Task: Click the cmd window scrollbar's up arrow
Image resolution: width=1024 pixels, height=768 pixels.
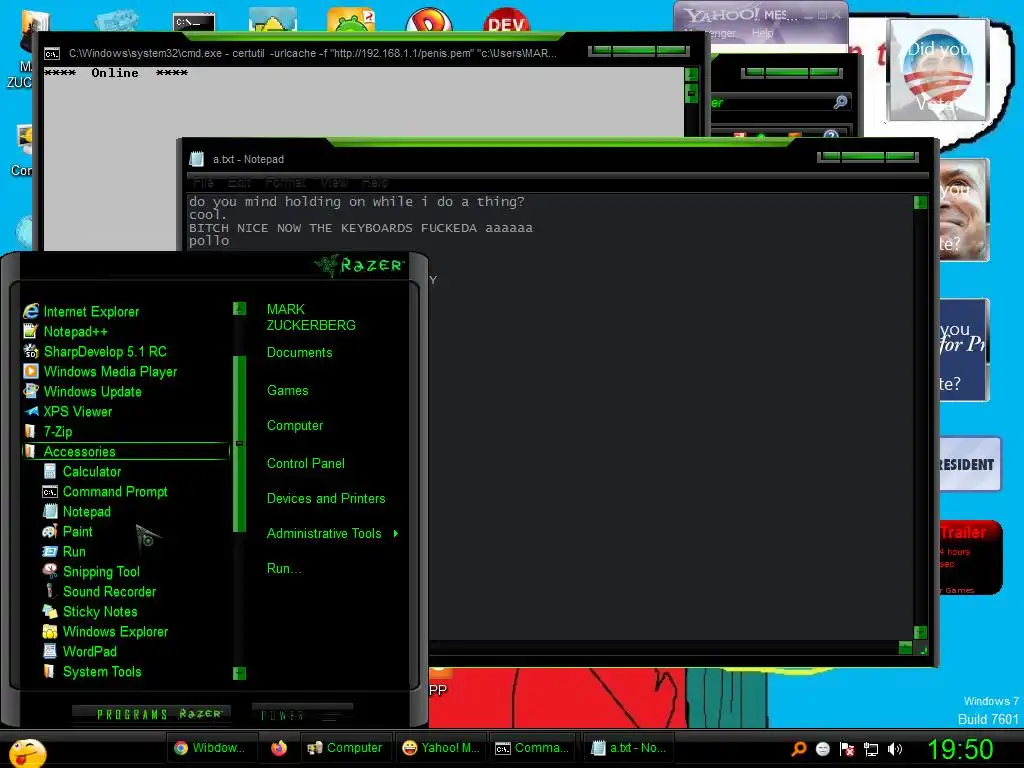Action: (x=692, y=74)
